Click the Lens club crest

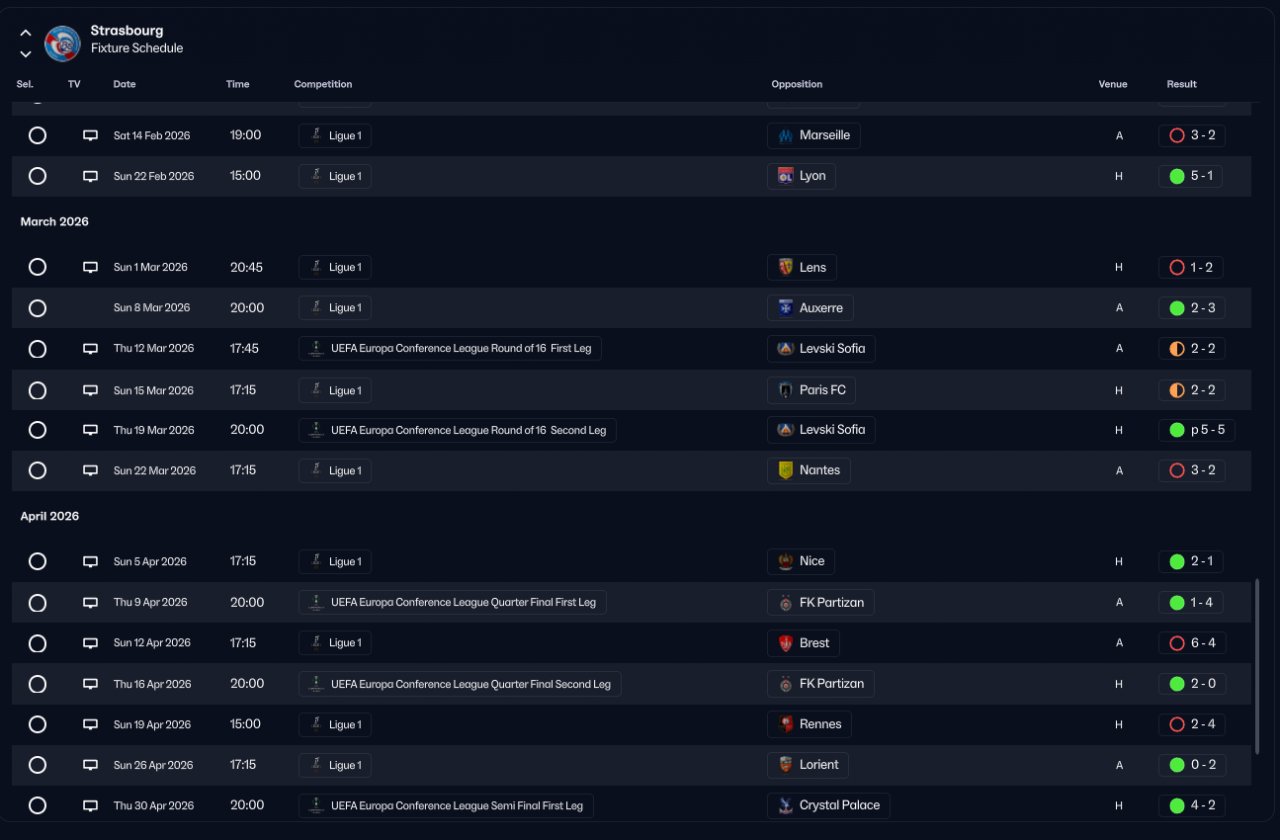tap(786, 267)
